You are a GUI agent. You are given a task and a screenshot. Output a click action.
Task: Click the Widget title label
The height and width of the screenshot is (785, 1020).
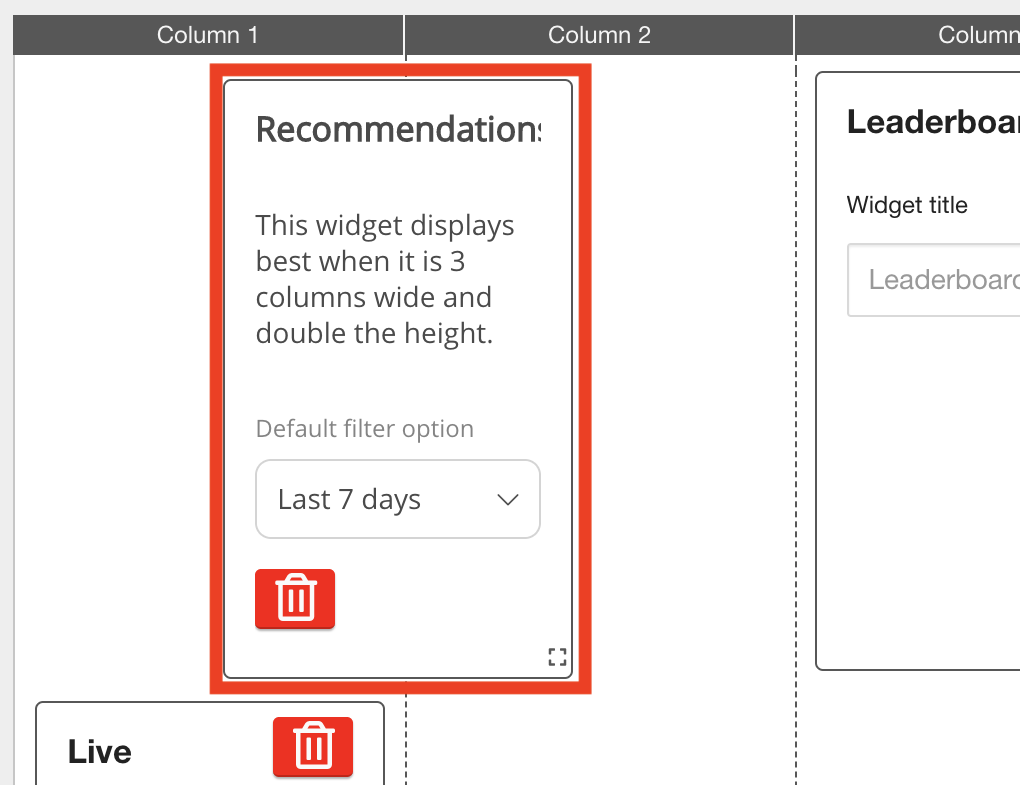pyautogui.click(x=907, y=205)
